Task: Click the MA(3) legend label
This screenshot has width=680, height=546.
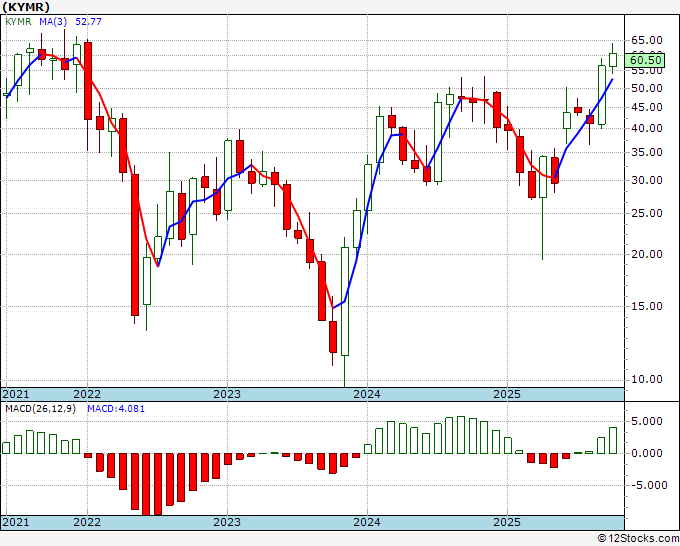Action: coord(53,21)
